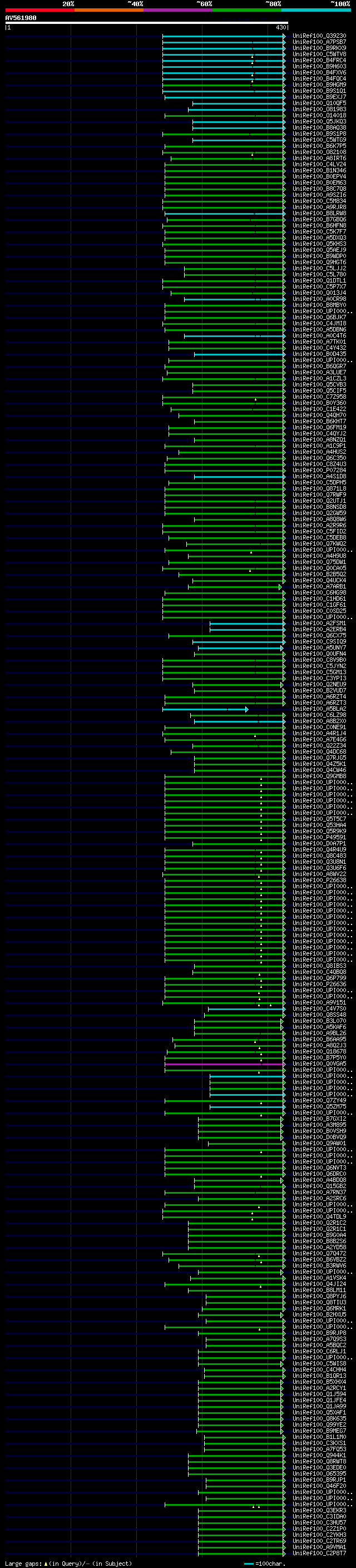Open hit UniRef100_Q39230
Screen dimensions: 356x1568
click(x=319, y=37)
